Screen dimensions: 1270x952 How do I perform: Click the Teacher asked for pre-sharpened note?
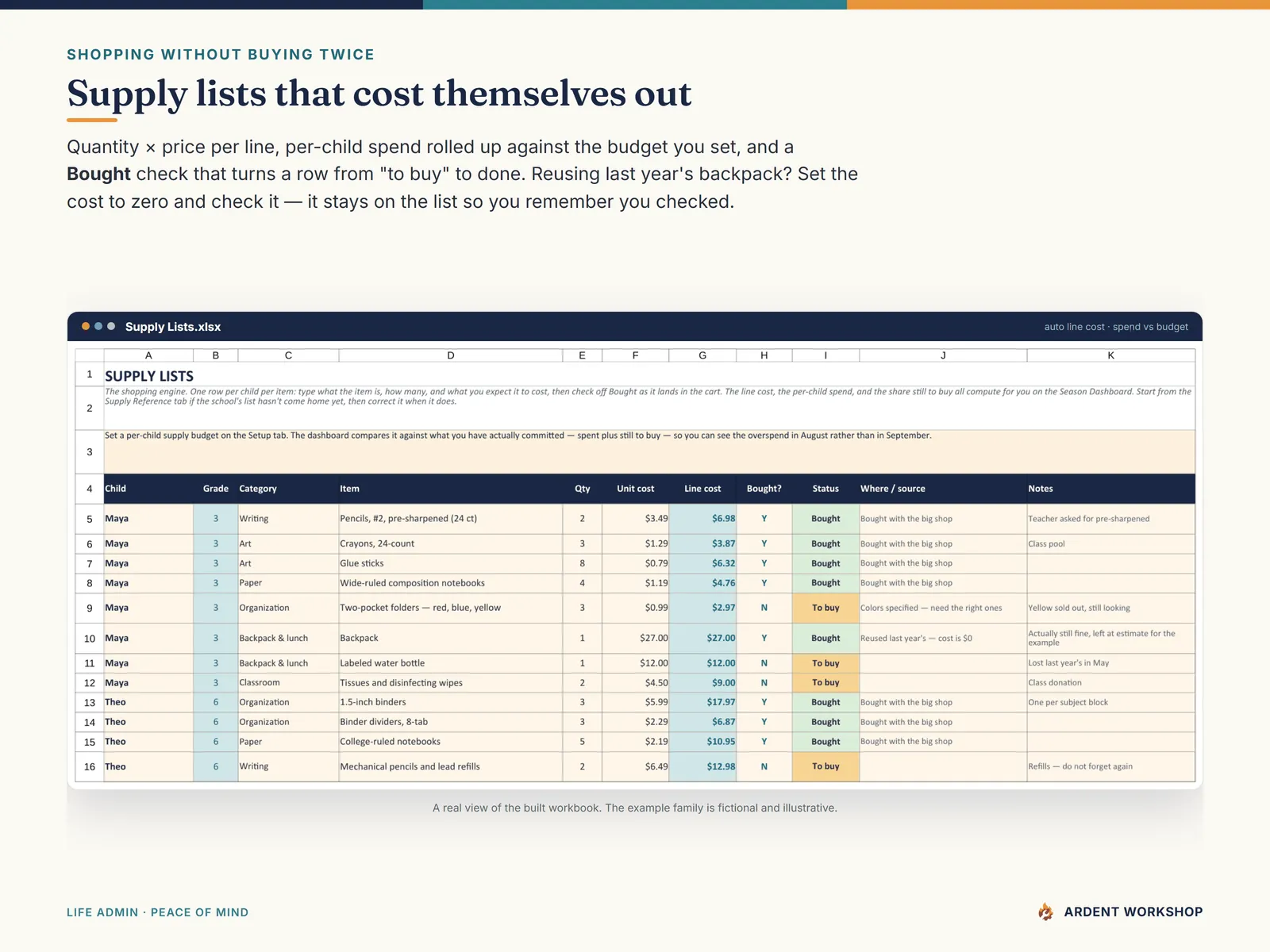(x=1111, y=519)
